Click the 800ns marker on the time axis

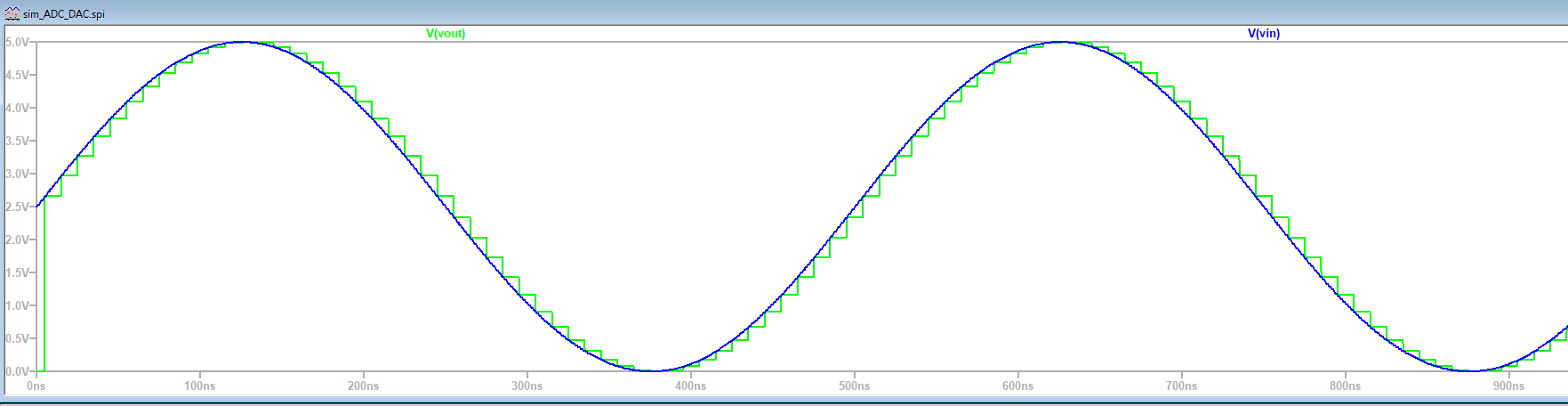1346,386
